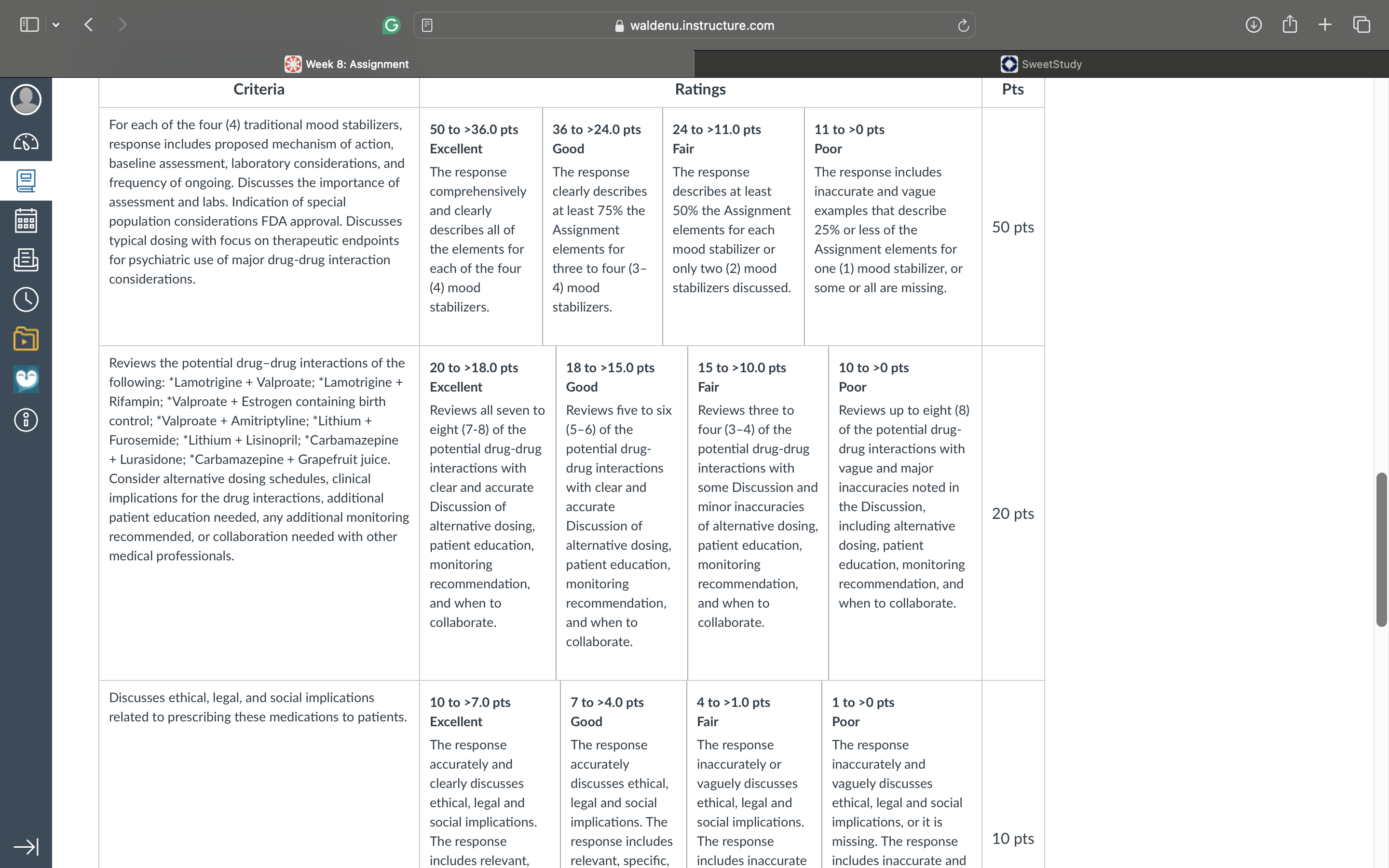Reload the current page

[x=963, y=25]
